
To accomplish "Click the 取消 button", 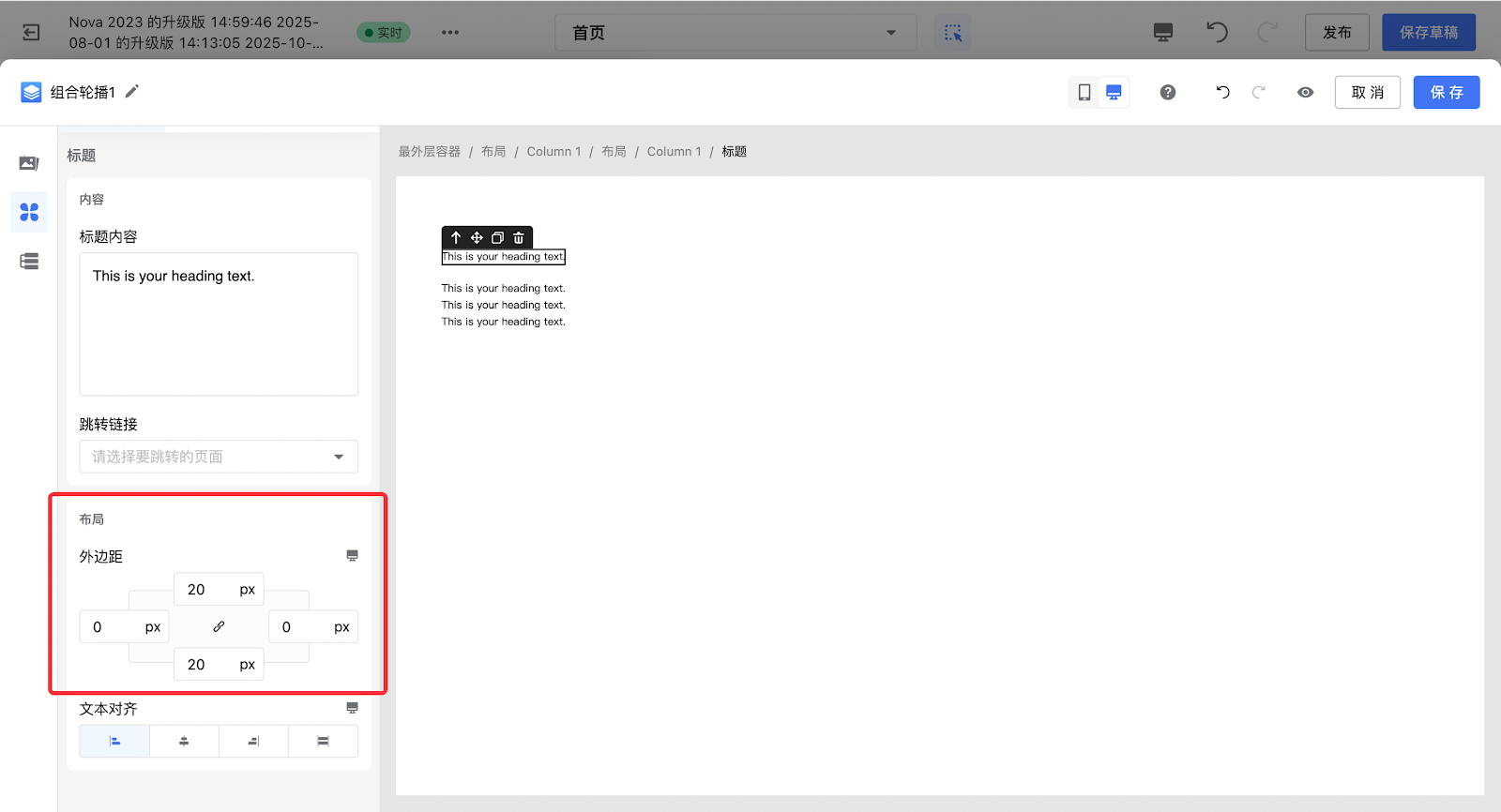I will point(1367,92).
